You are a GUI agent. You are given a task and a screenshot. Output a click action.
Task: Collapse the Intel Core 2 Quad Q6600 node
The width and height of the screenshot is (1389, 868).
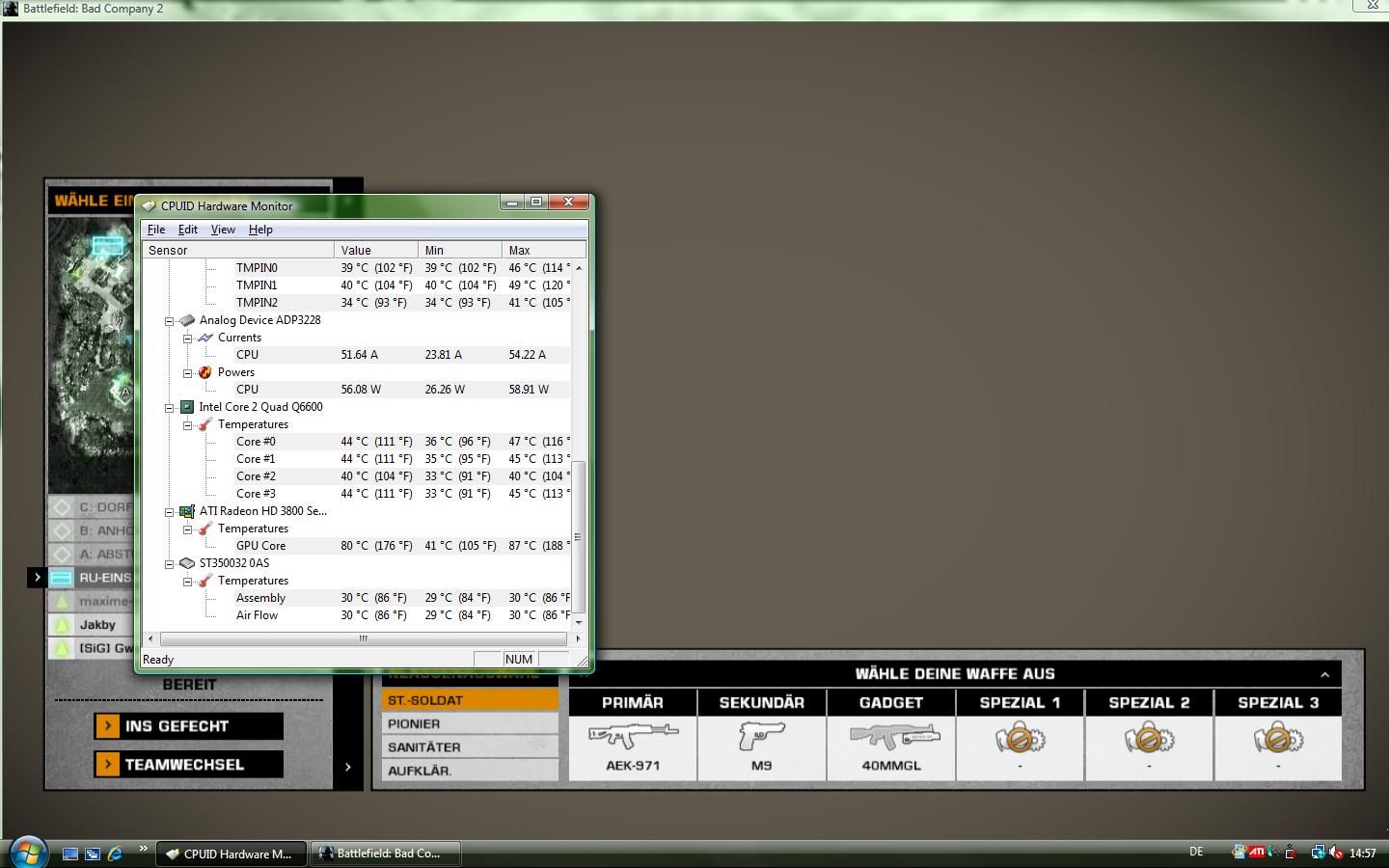[x=169, y=407]
